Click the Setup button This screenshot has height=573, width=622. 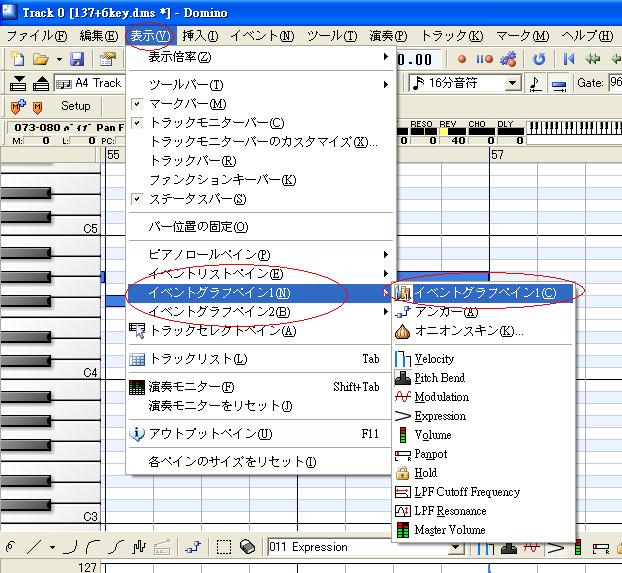76,106
